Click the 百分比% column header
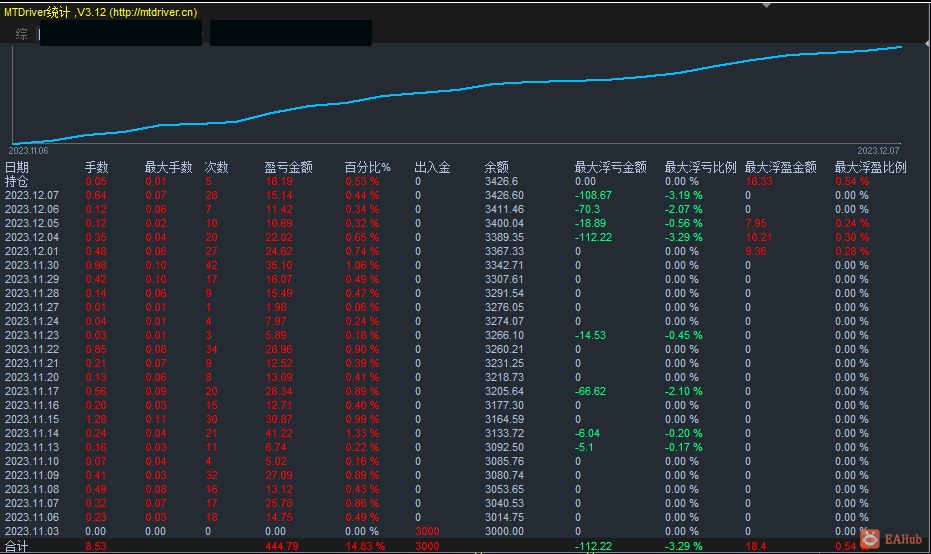This screenshot has width=931, height=554. click(x=368, y=167)
